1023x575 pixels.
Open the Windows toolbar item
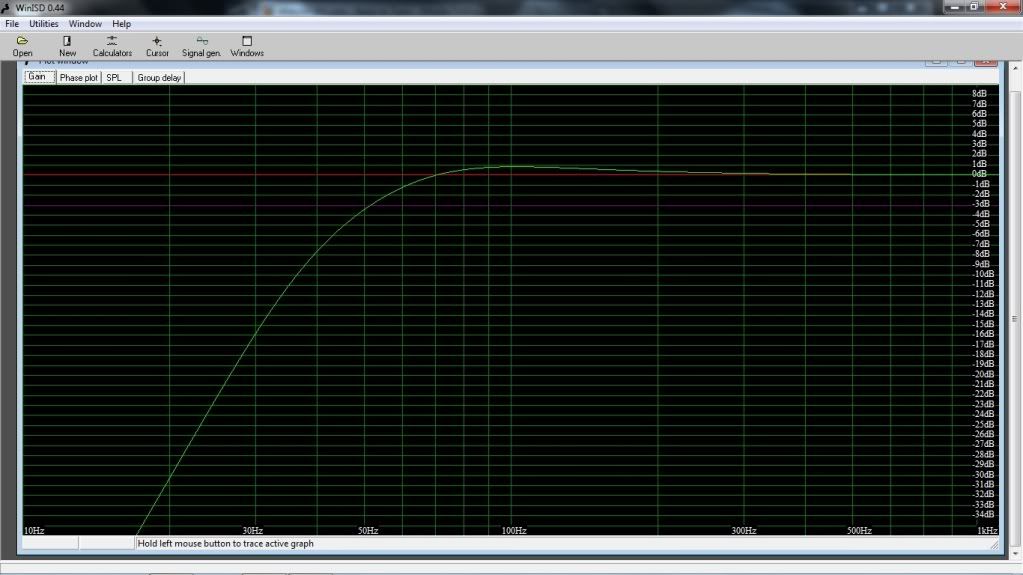(247, 46)
